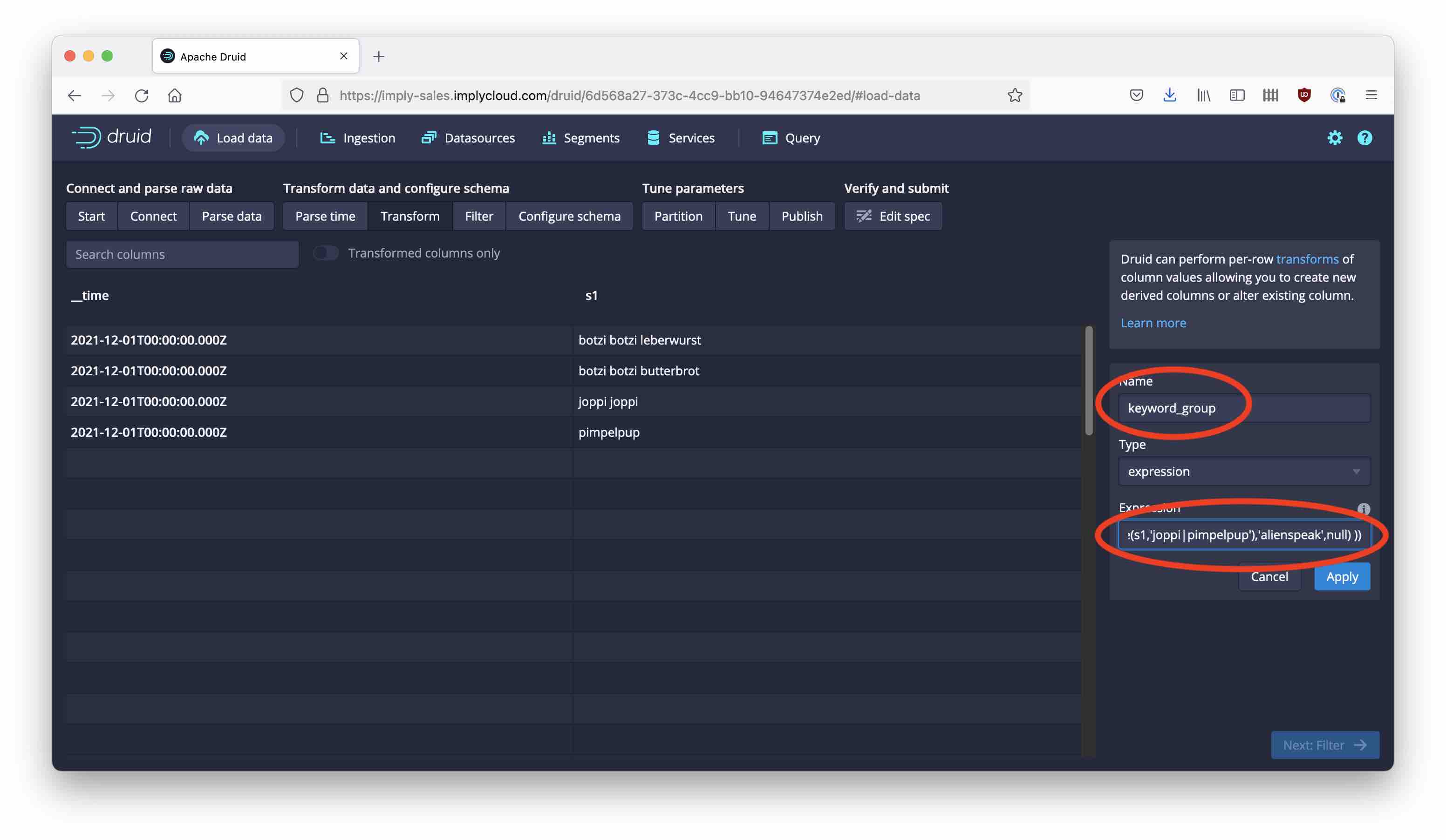This screenshot has width=1446, height=840.
Task: Focus the Search columns field
Action: tap(182, 254)
